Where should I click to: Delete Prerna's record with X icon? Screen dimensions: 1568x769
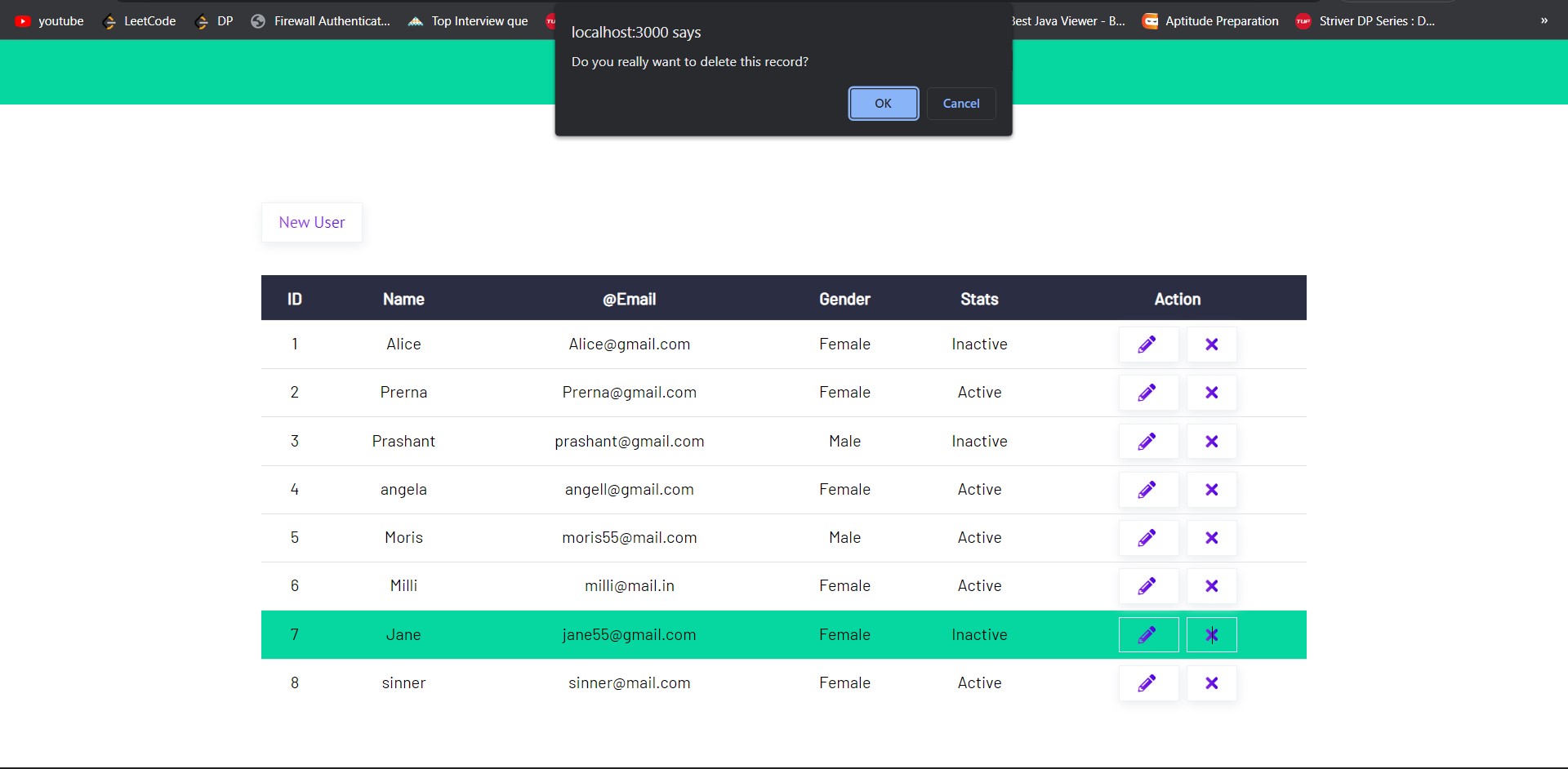tap(1212, 393)
